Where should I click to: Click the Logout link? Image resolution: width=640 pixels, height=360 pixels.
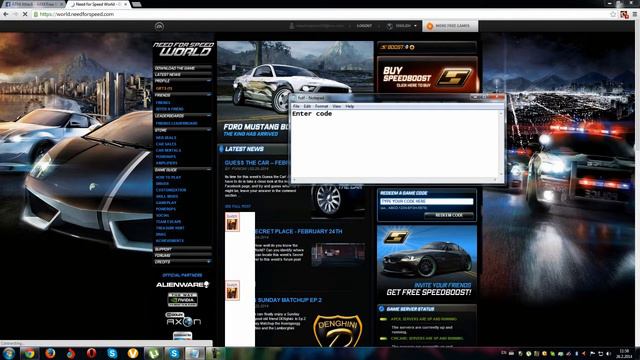tap(364, 26)
